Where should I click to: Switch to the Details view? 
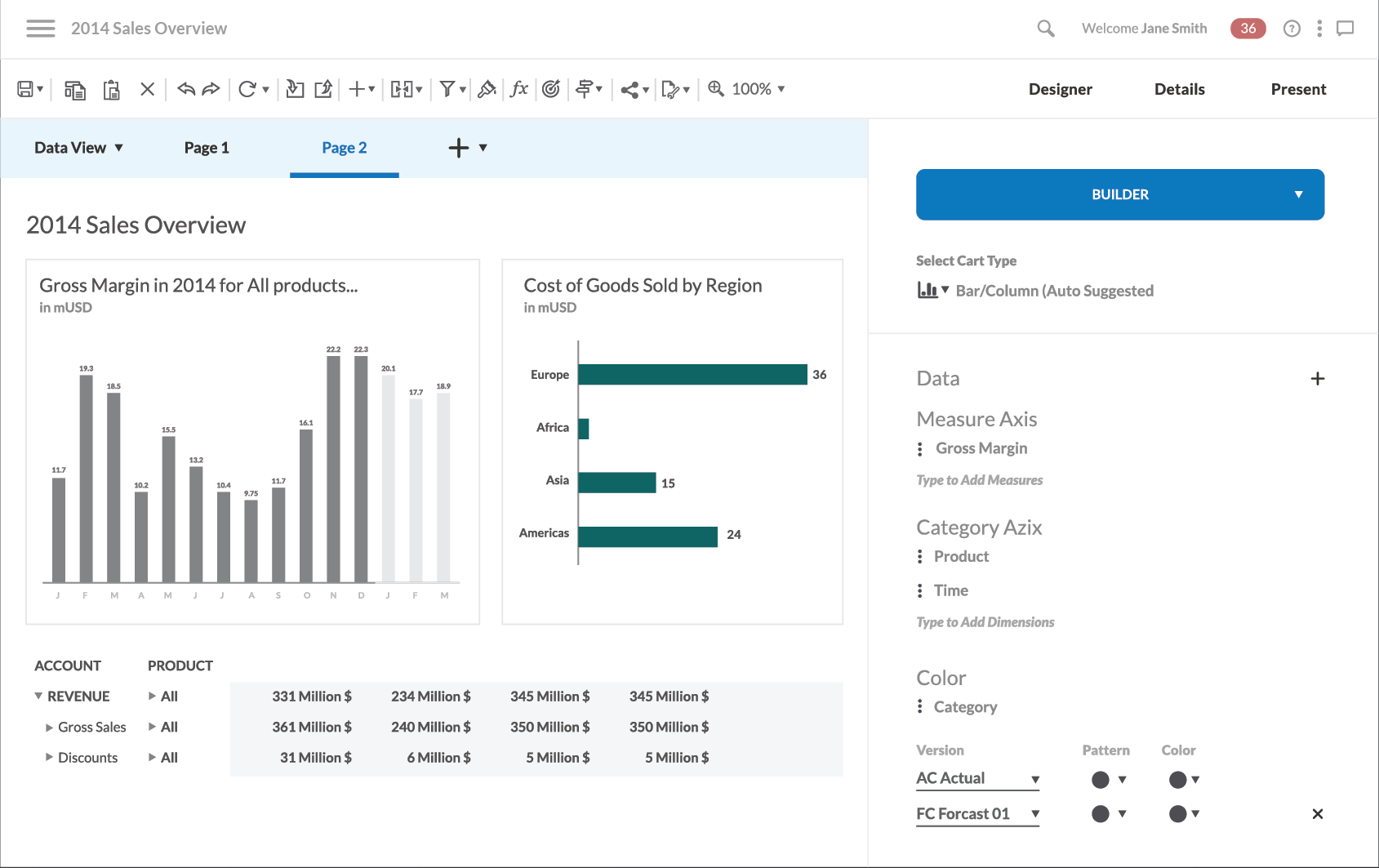pyautogui.click(x=1179, y=89)
